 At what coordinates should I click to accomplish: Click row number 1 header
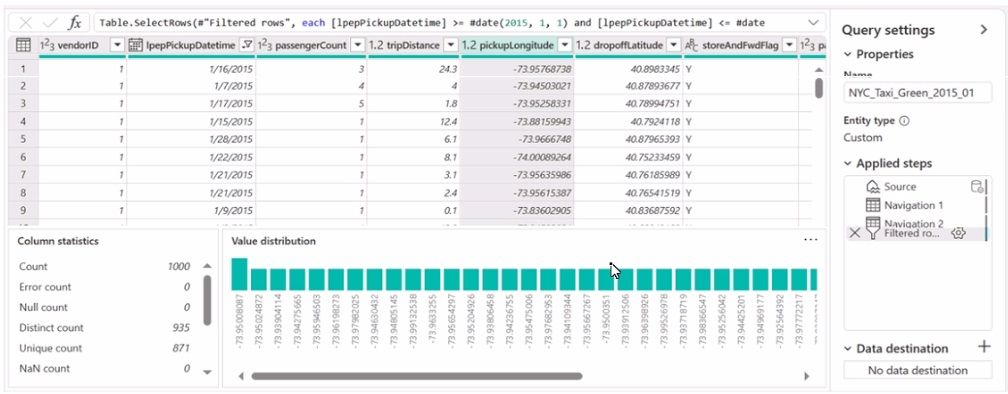tap(23, 69)
